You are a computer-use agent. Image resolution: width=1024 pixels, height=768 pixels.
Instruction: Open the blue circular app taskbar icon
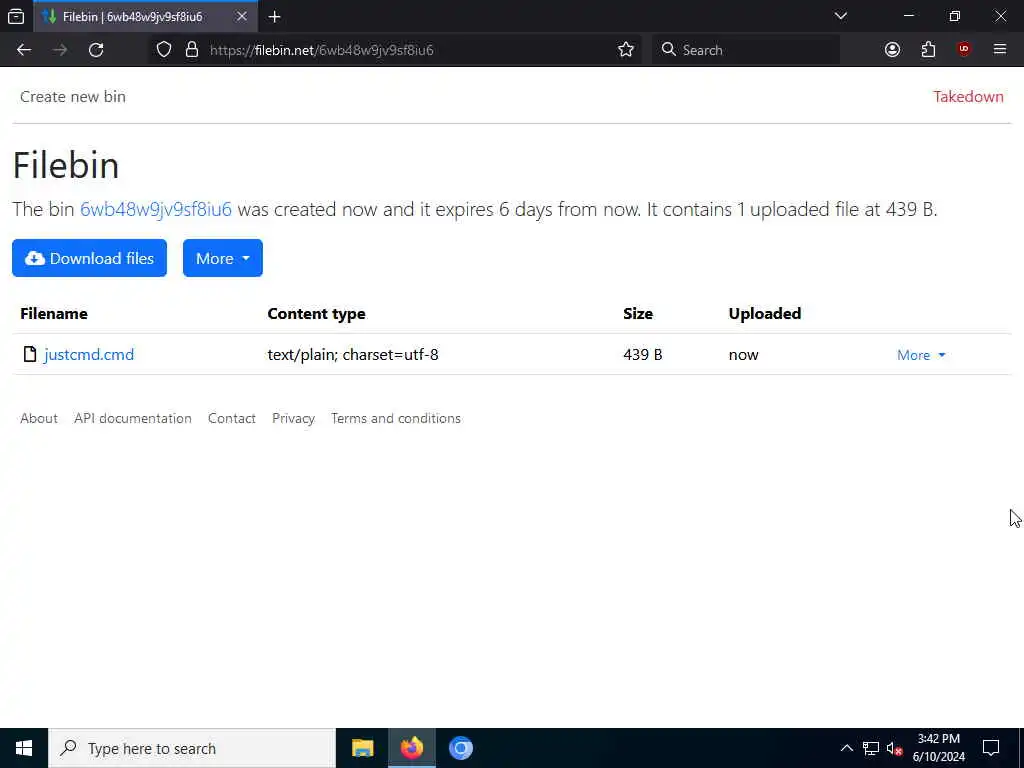pos(460,748)
